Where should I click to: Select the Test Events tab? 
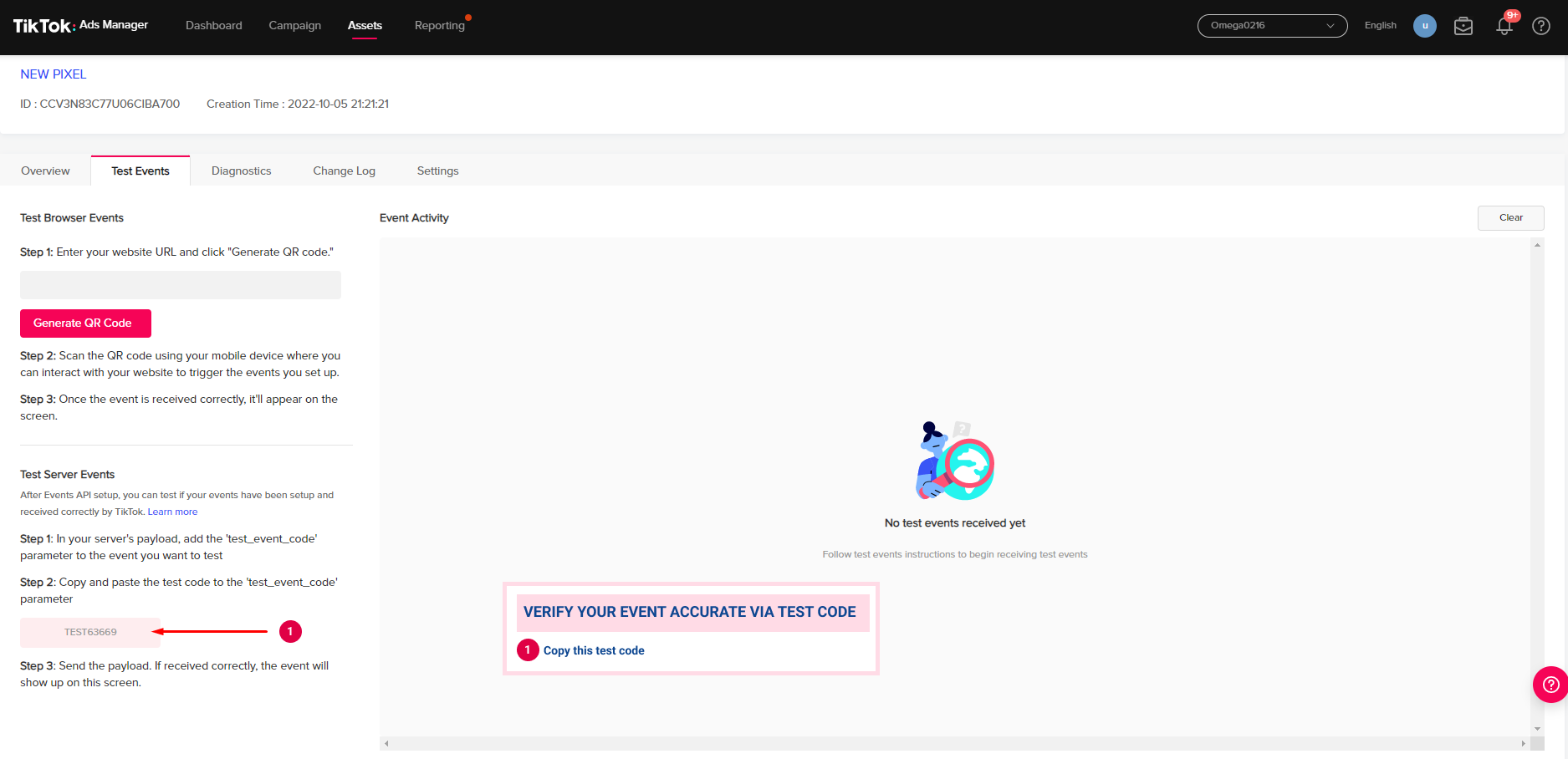(x=140, y=171)
